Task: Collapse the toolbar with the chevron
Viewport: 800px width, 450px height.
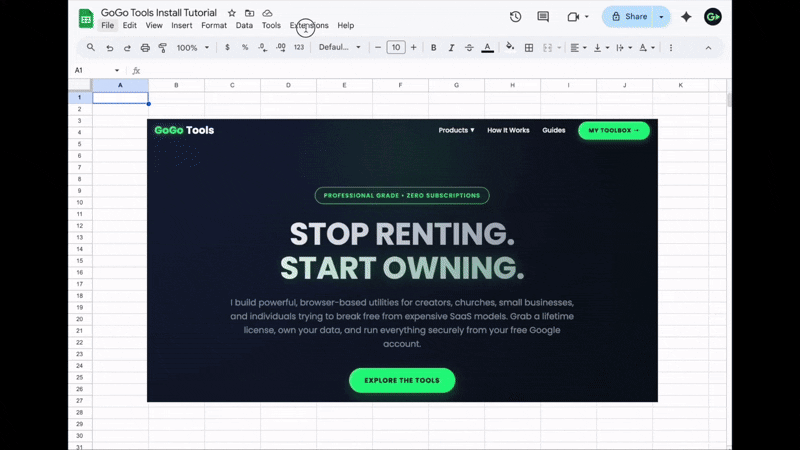Action: (x=708, y=47)
